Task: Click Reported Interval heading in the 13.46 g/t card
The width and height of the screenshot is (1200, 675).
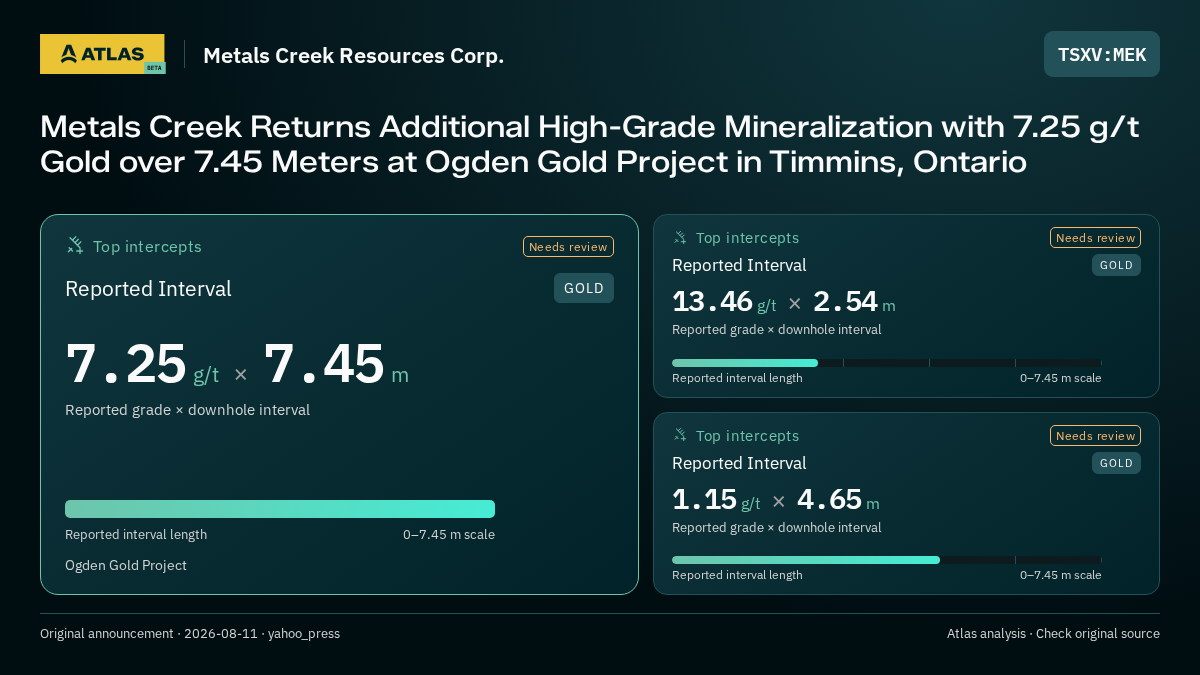Action: [x=739, y=265]
